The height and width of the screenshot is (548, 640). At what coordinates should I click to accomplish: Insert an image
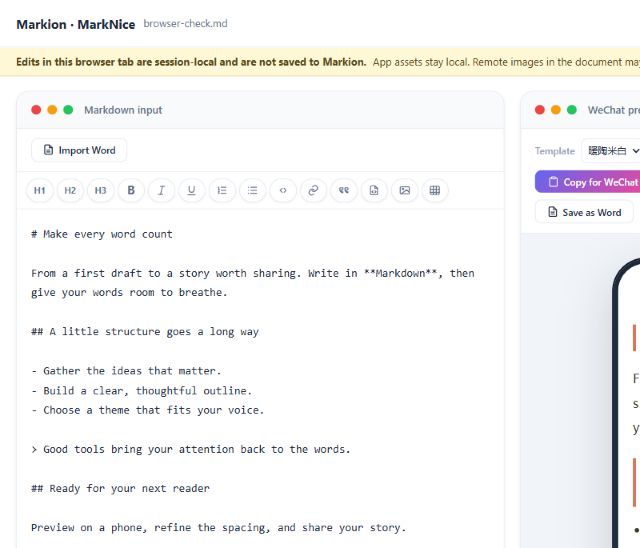(404, 190)
